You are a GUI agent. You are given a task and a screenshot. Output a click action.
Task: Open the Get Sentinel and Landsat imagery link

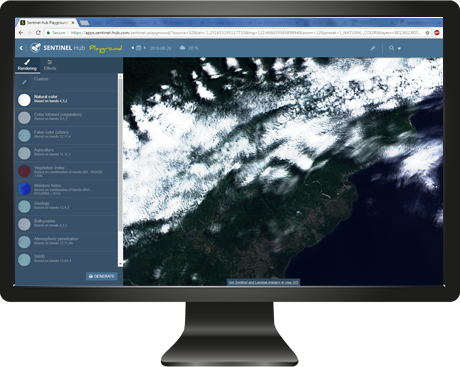point(263,282)
